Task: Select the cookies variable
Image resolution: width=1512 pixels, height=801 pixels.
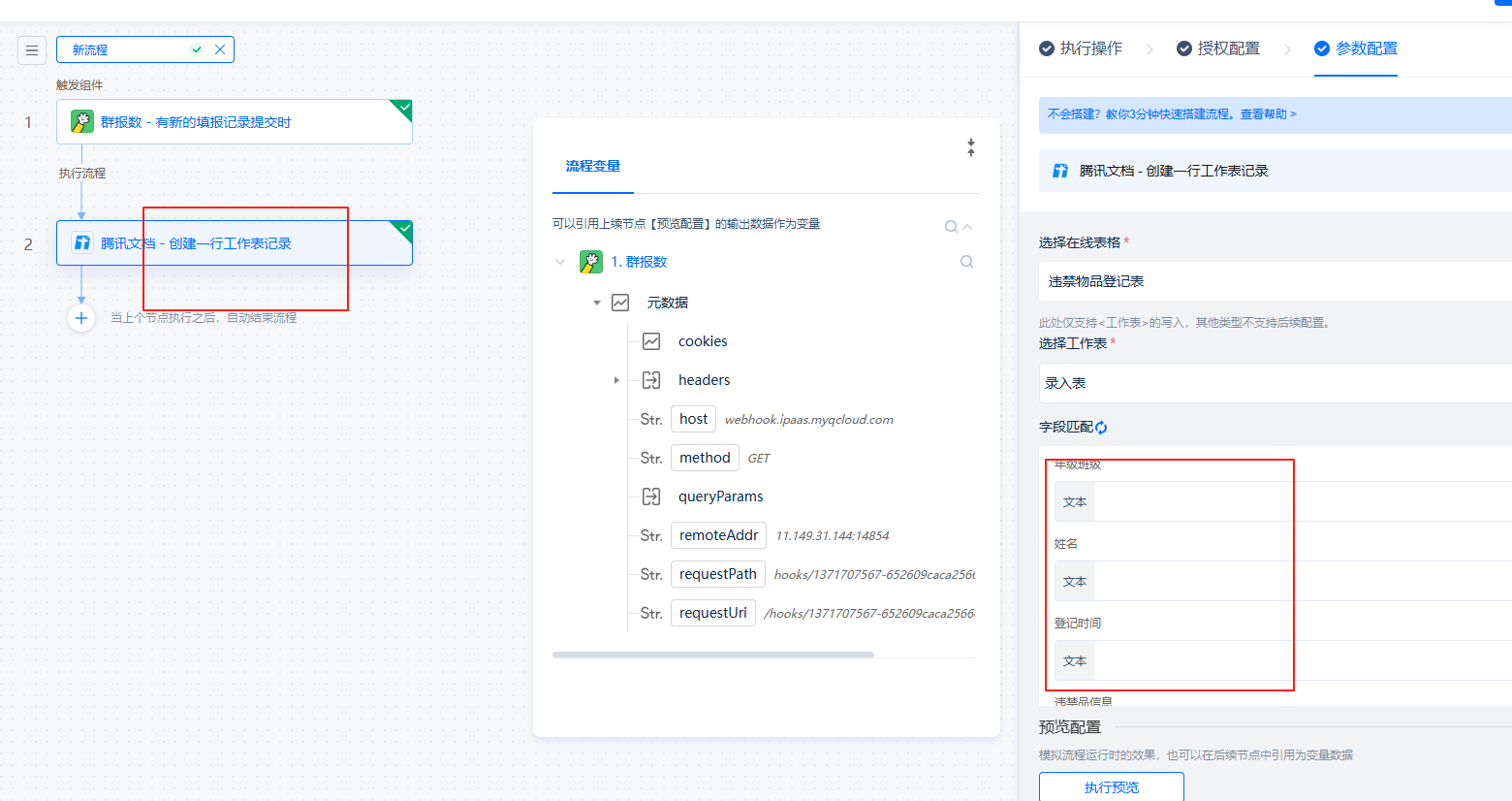Action: coord(703,341)
